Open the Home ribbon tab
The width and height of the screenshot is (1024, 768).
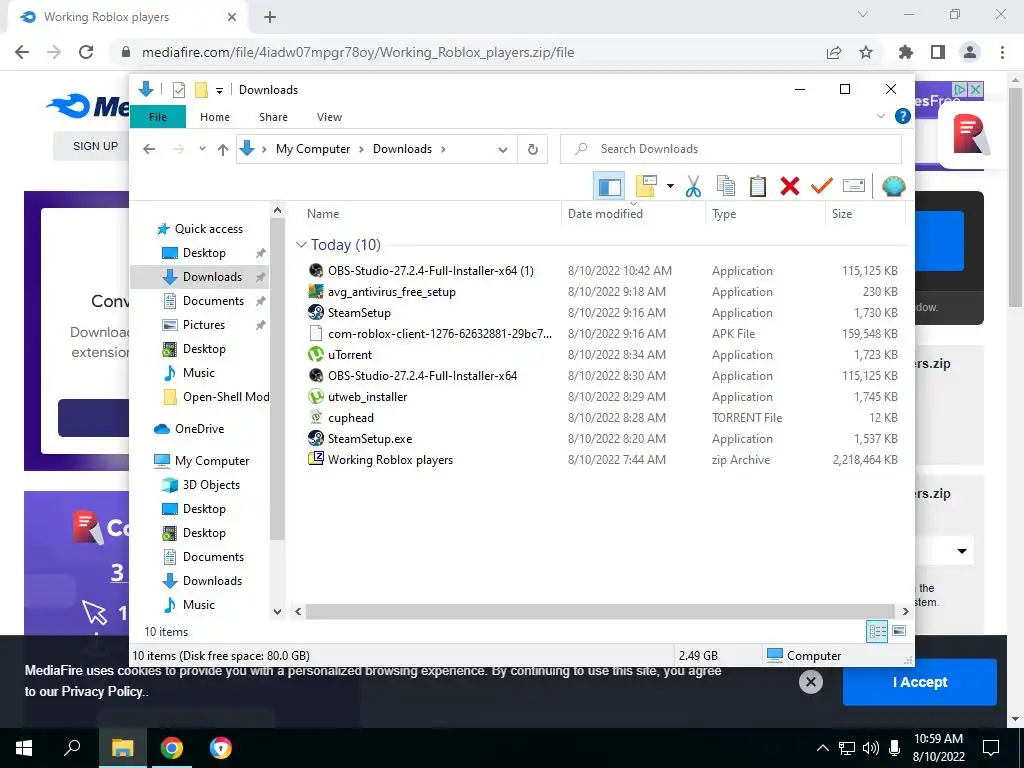pos(215,117)
